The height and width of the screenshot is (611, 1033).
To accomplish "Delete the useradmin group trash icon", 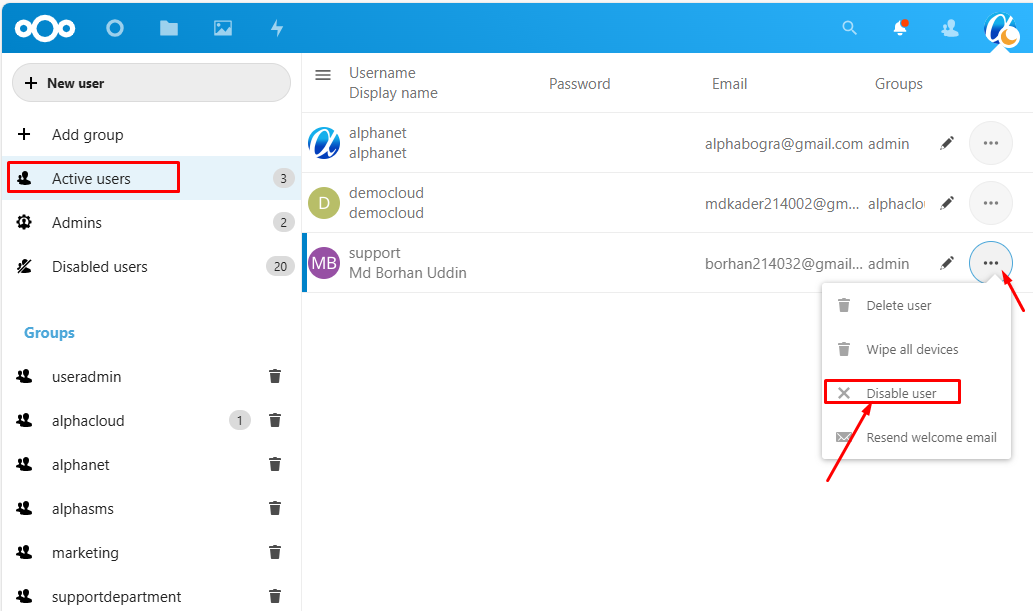I will point(275,377).
